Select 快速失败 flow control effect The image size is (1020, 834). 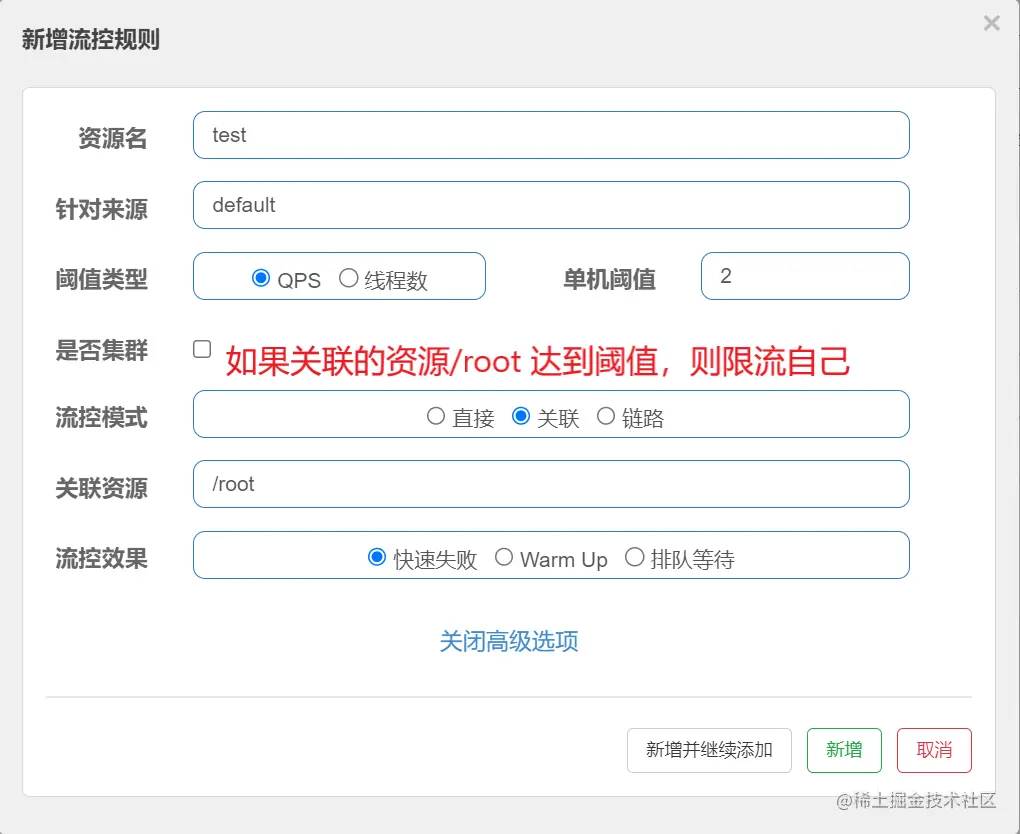coord(377,558)
